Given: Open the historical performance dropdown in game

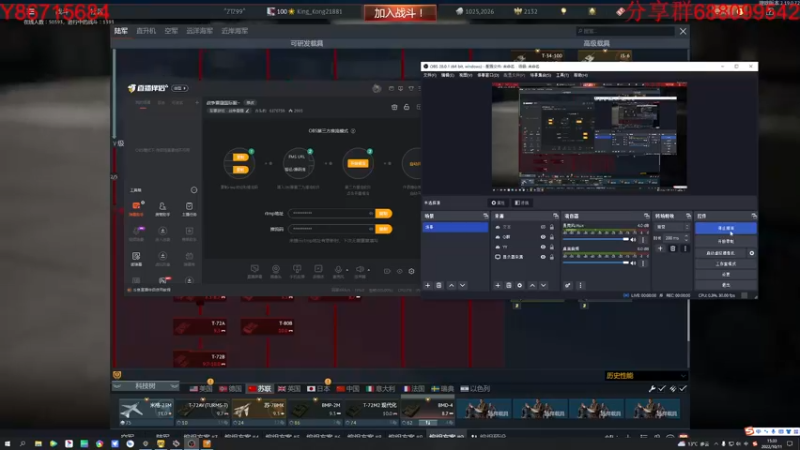Looking at the screenshot, I should coord(645,376).
